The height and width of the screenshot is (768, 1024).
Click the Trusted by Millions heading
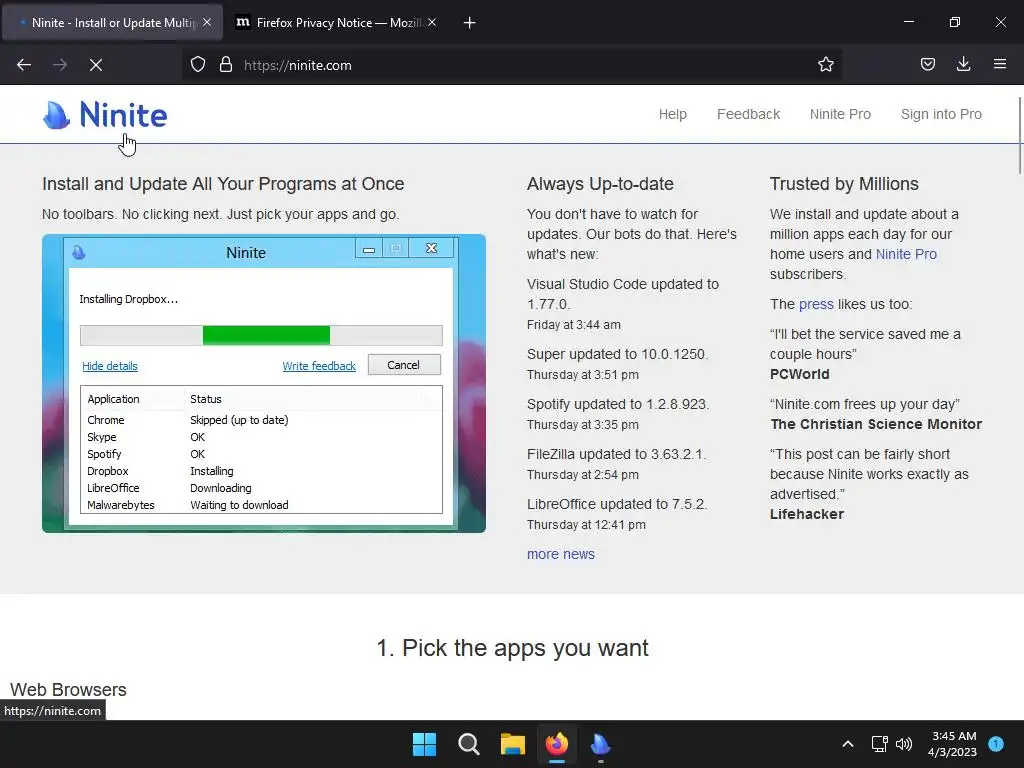(844, 184)
